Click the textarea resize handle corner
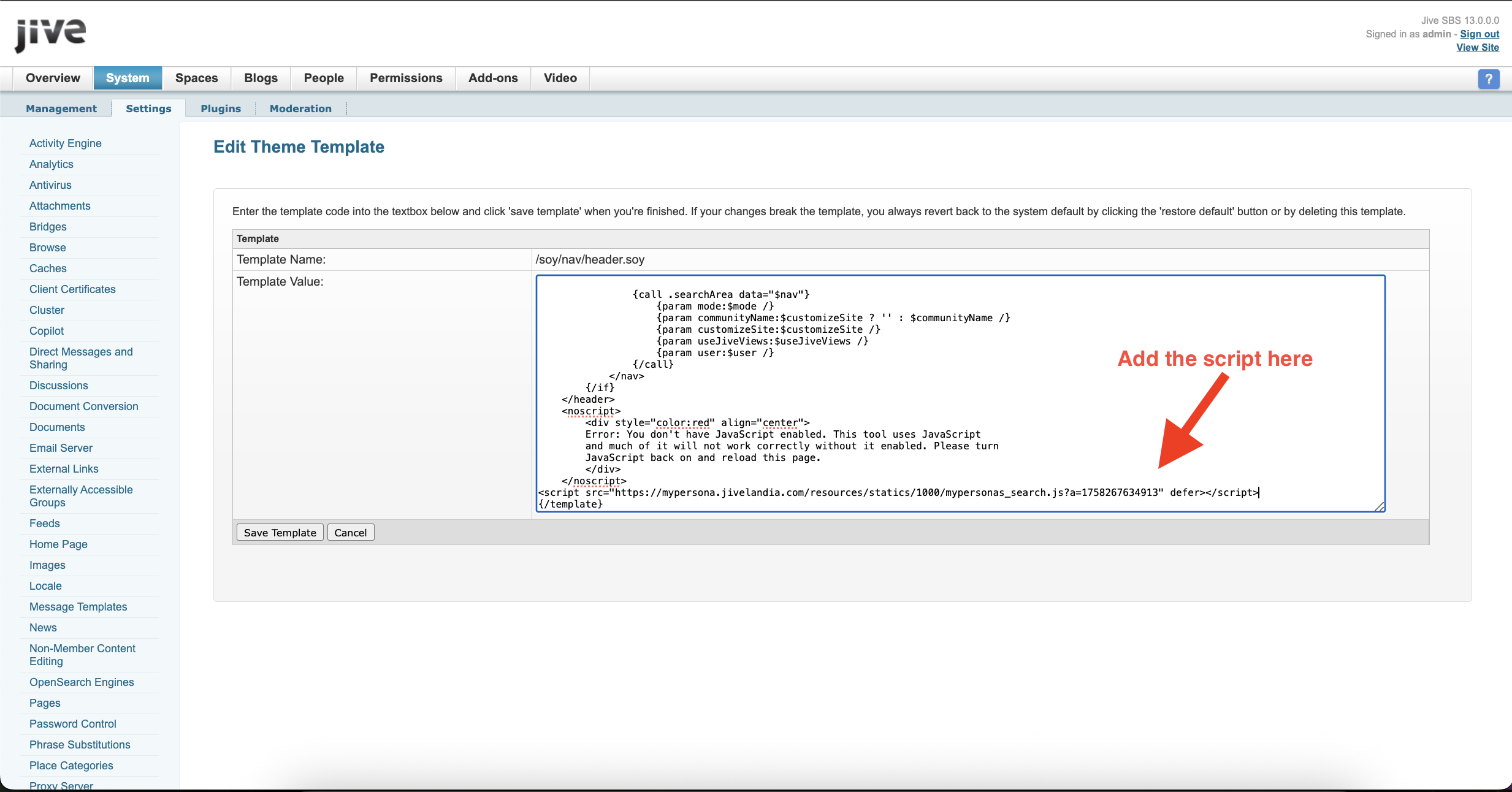The height and width of the screenshot is (792, 1512). point(1380,506)
